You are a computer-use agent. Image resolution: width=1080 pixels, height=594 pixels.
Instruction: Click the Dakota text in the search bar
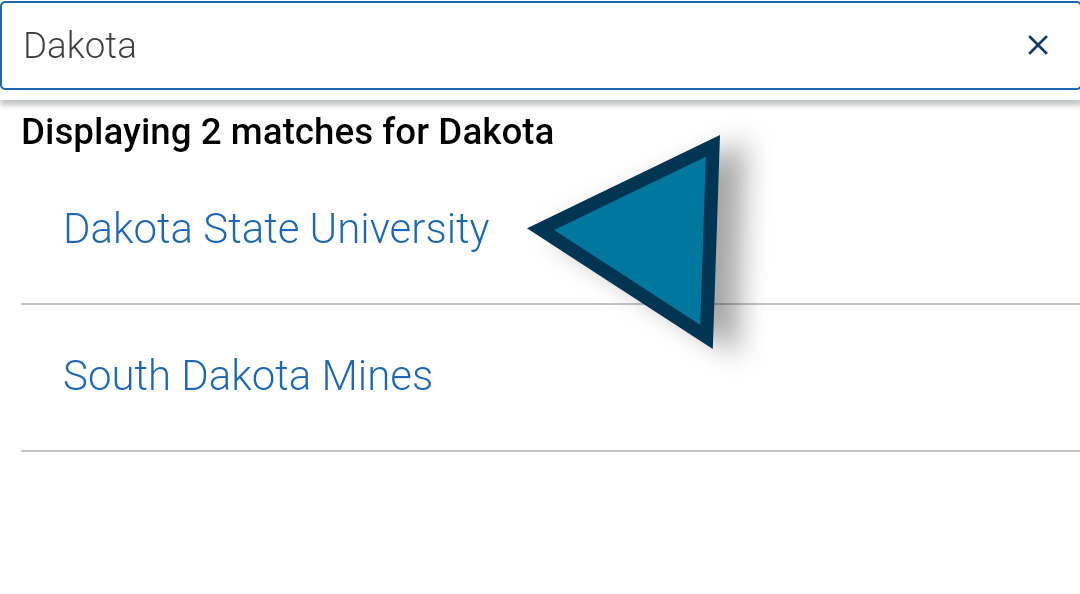point(78,46)
